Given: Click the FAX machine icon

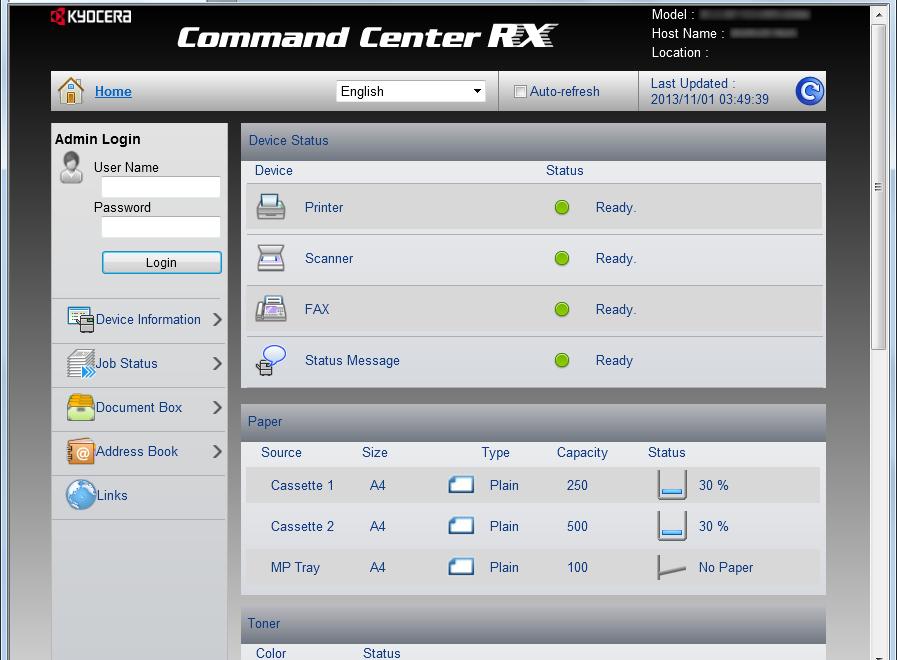Looking at the screenshot, I should click(x=271, y=309).
